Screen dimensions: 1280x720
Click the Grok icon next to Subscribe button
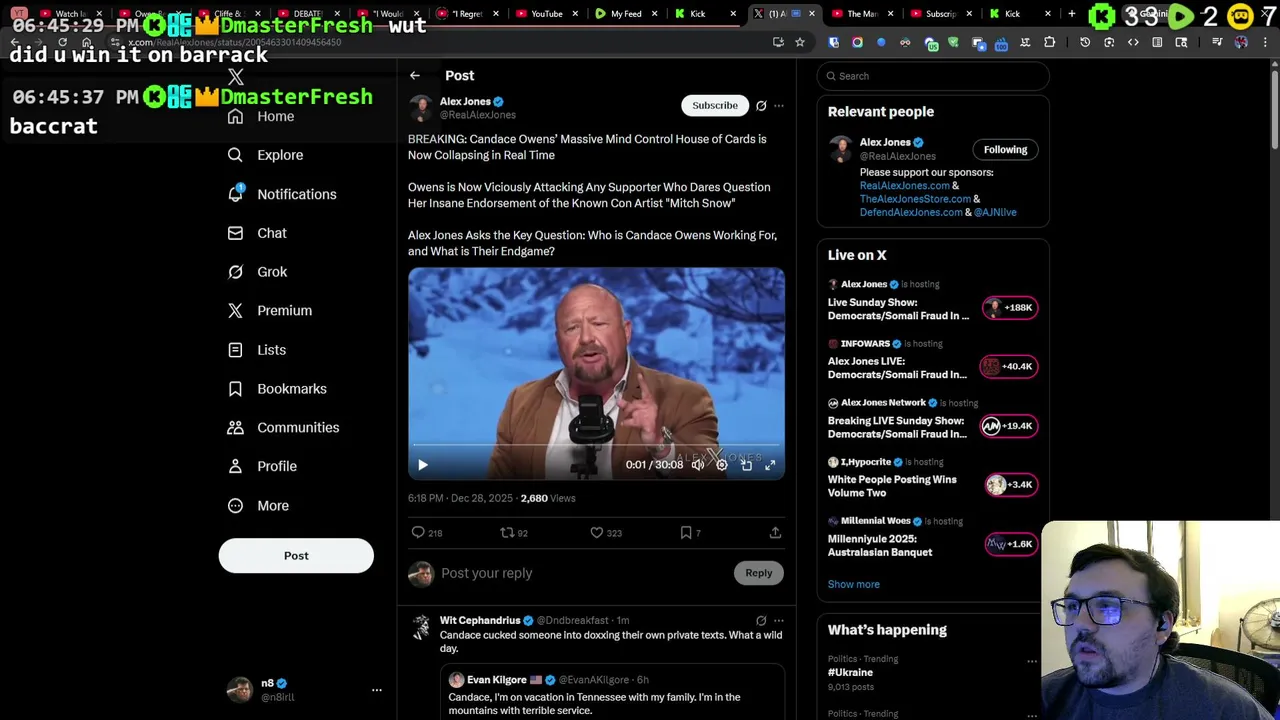761,105
